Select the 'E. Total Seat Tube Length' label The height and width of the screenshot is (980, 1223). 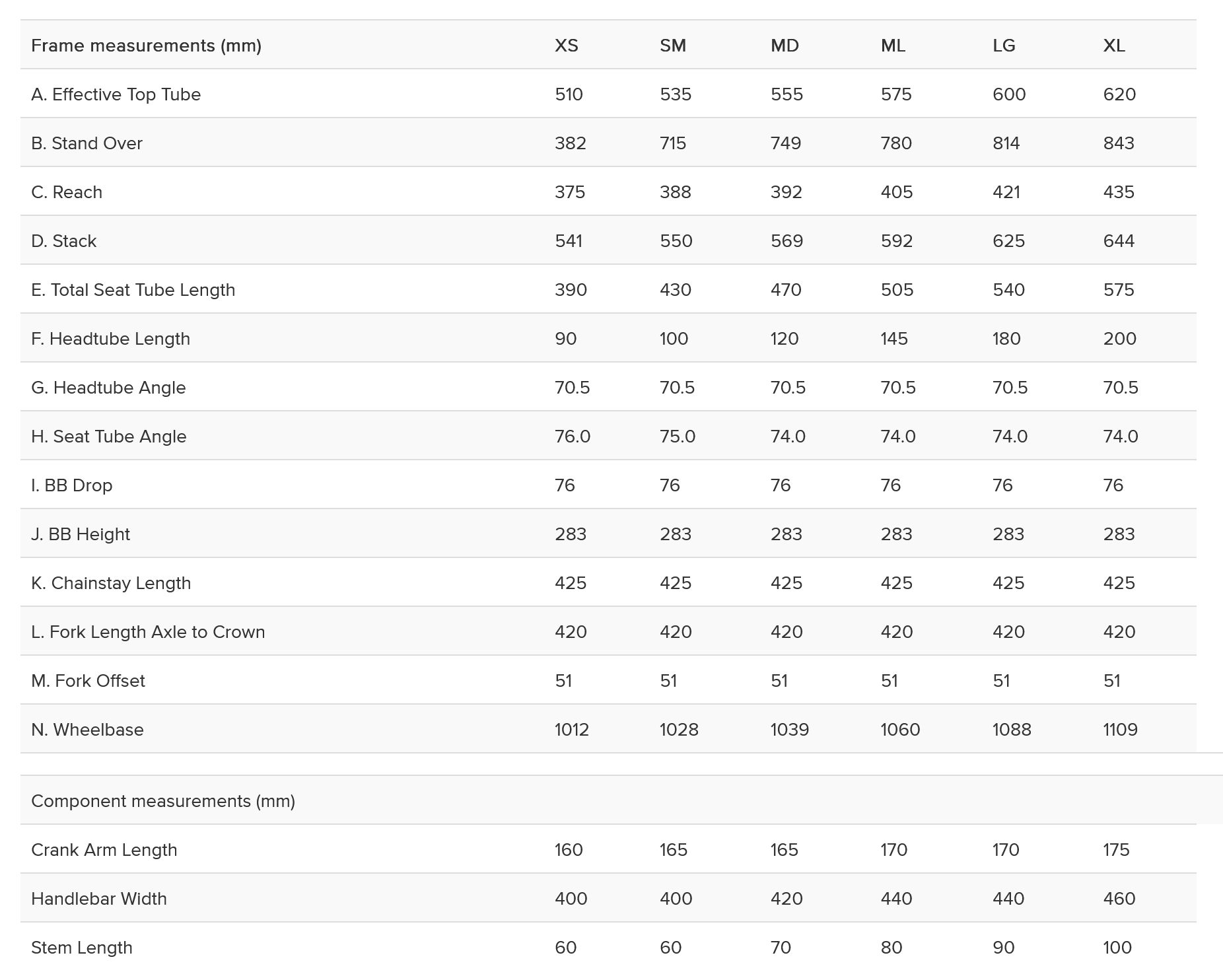coord(133,290)
